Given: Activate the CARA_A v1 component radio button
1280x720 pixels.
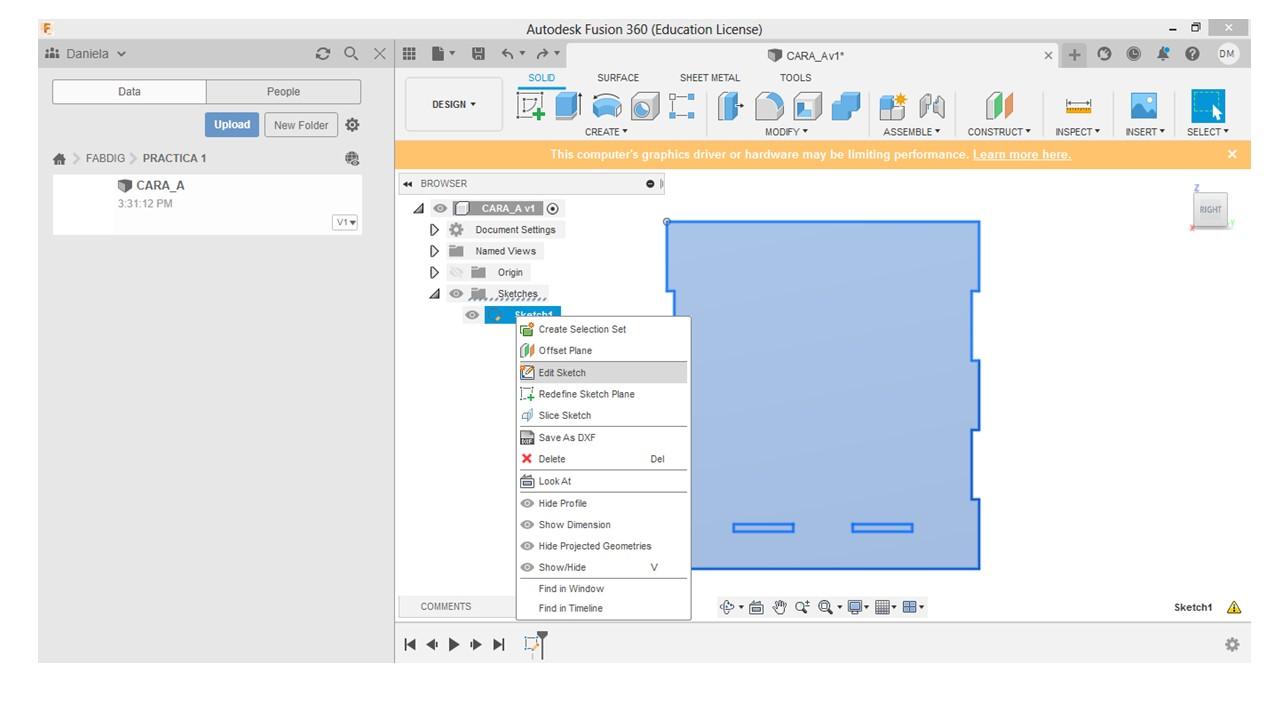Looking at the screenshot, I should pos(553,208).
